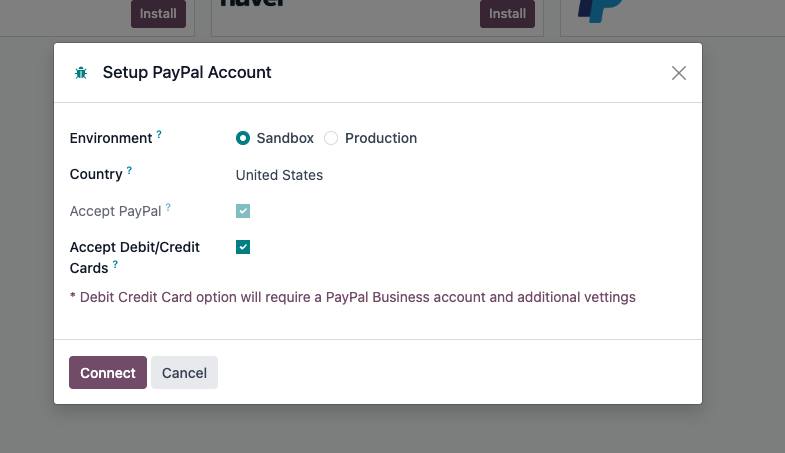Click the Debit Credit Card requirement notice
Viewport: 785px width, 453px height.
pos(352,297)
